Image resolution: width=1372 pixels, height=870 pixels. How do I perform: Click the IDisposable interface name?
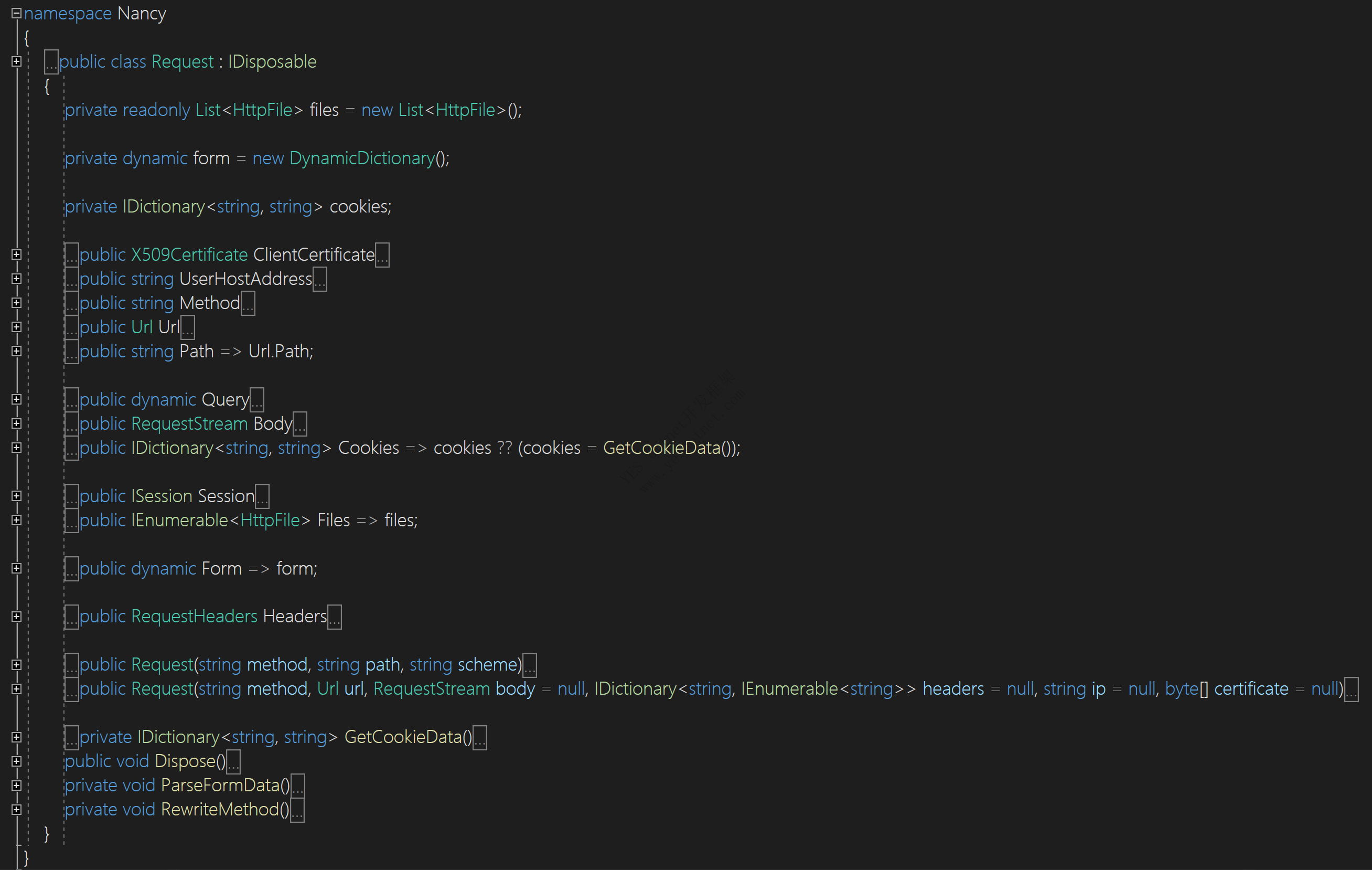272,61
